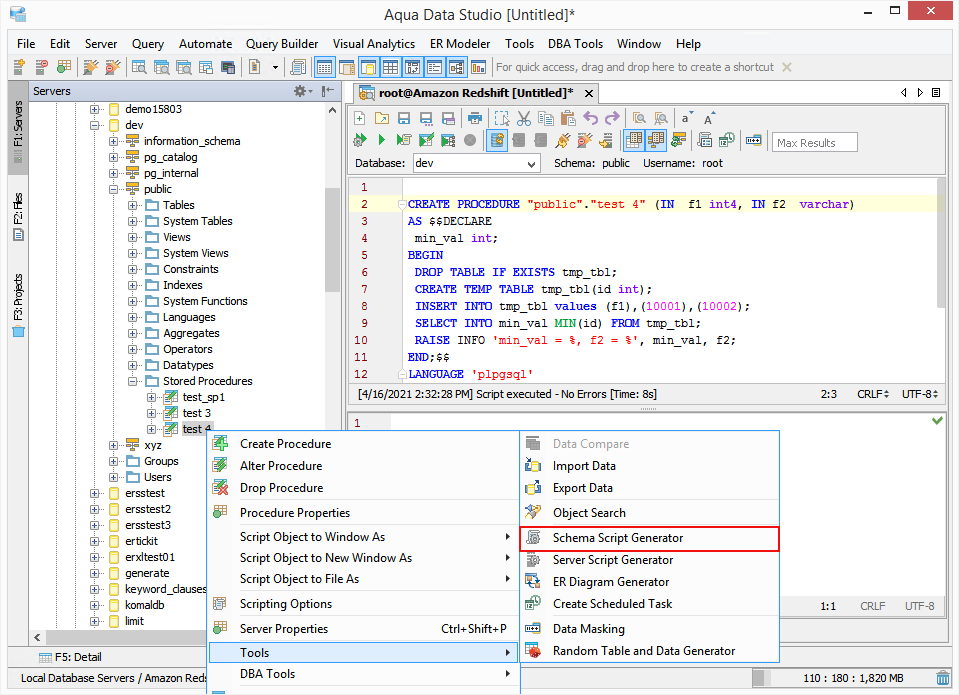This screenshot has width=959, height=695.
Task: Toggle the first window layout button in main toolbar
Action: 324,67
